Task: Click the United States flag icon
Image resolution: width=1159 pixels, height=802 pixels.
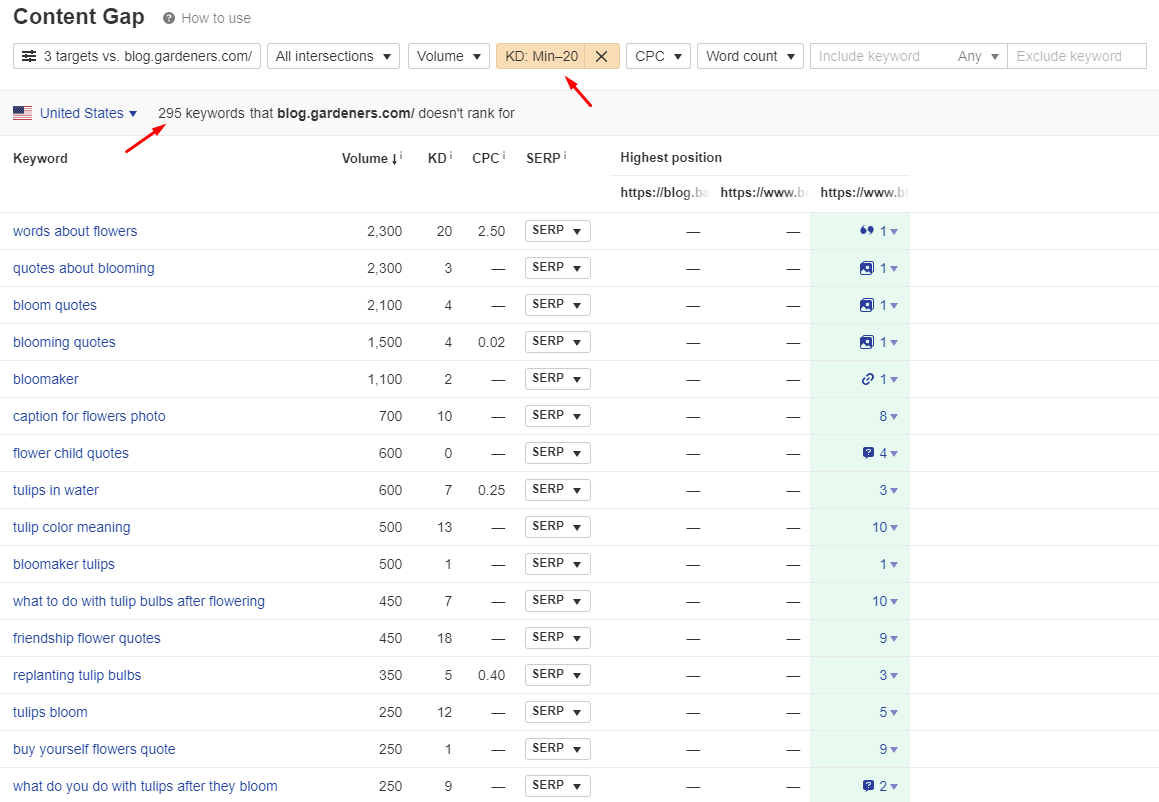Action: (22, 113)
